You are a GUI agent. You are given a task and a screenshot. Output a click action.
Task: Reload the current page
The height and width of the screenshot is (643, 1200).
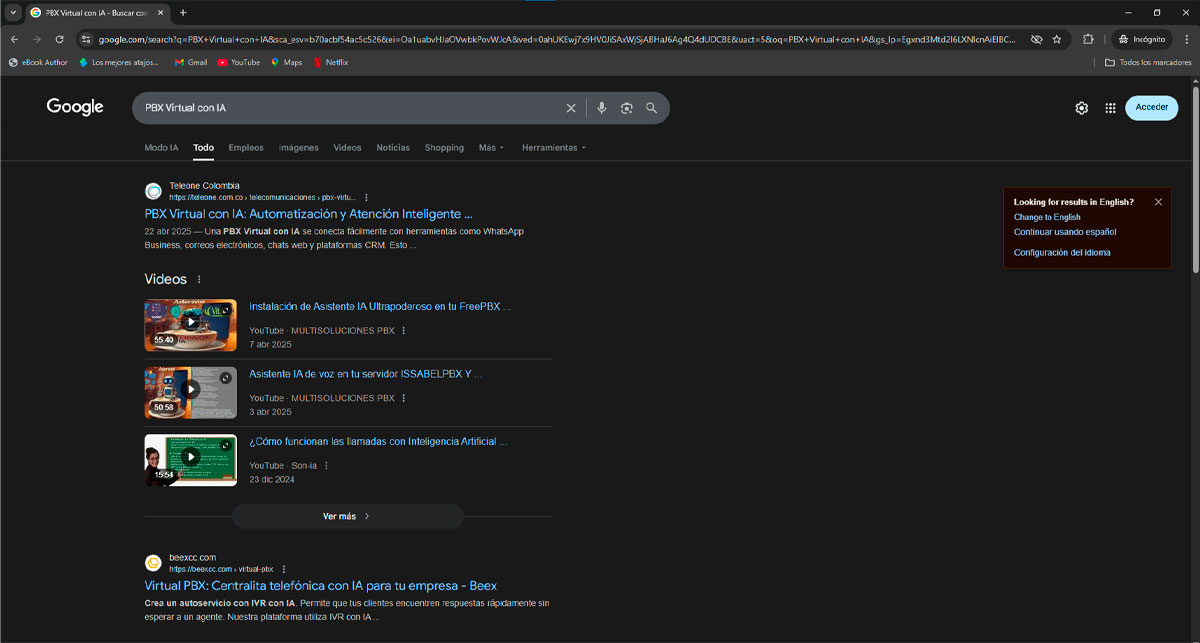(60, 39)
